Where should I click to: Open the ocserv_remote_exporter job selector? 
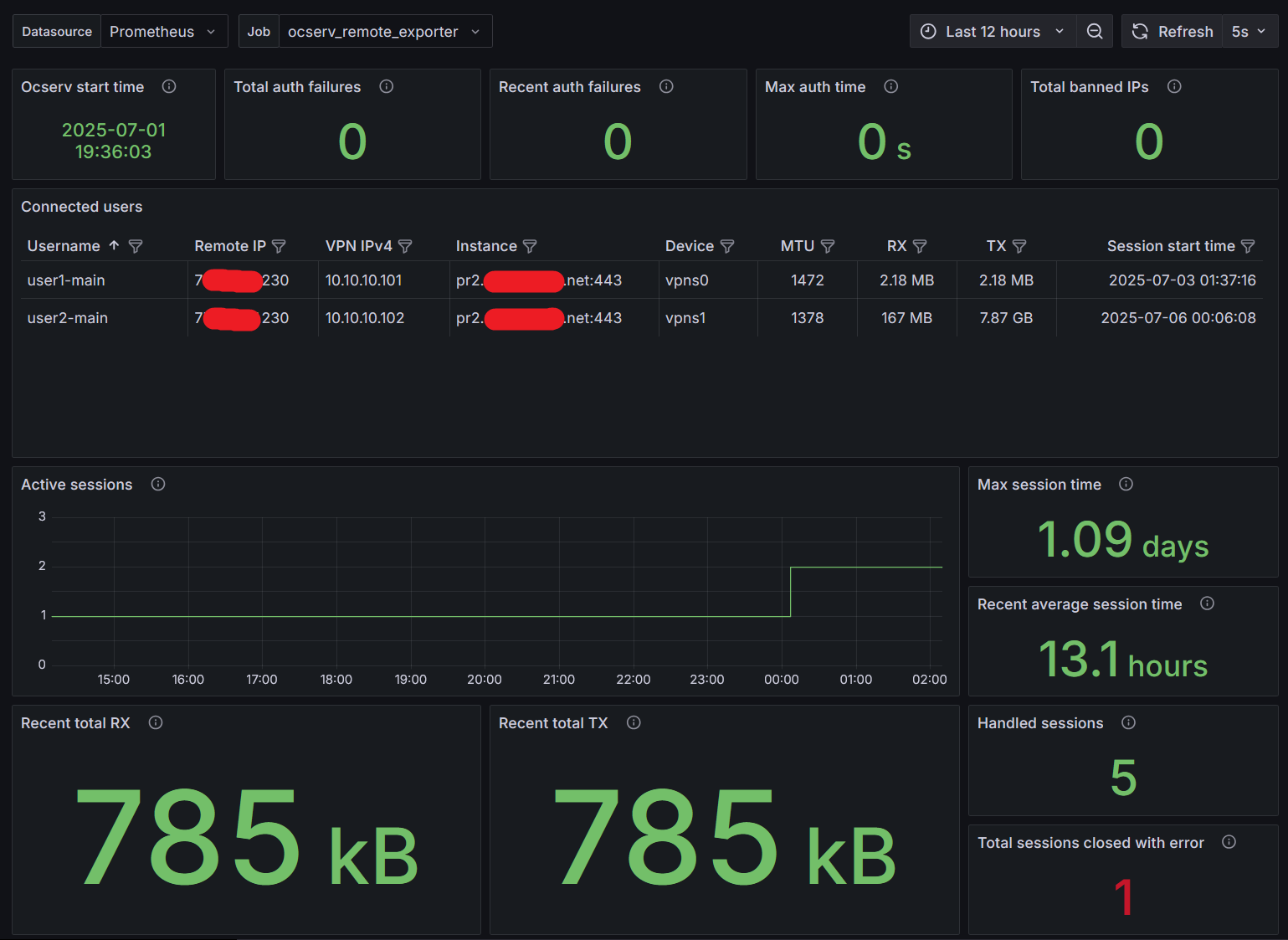tap(384, 32)
